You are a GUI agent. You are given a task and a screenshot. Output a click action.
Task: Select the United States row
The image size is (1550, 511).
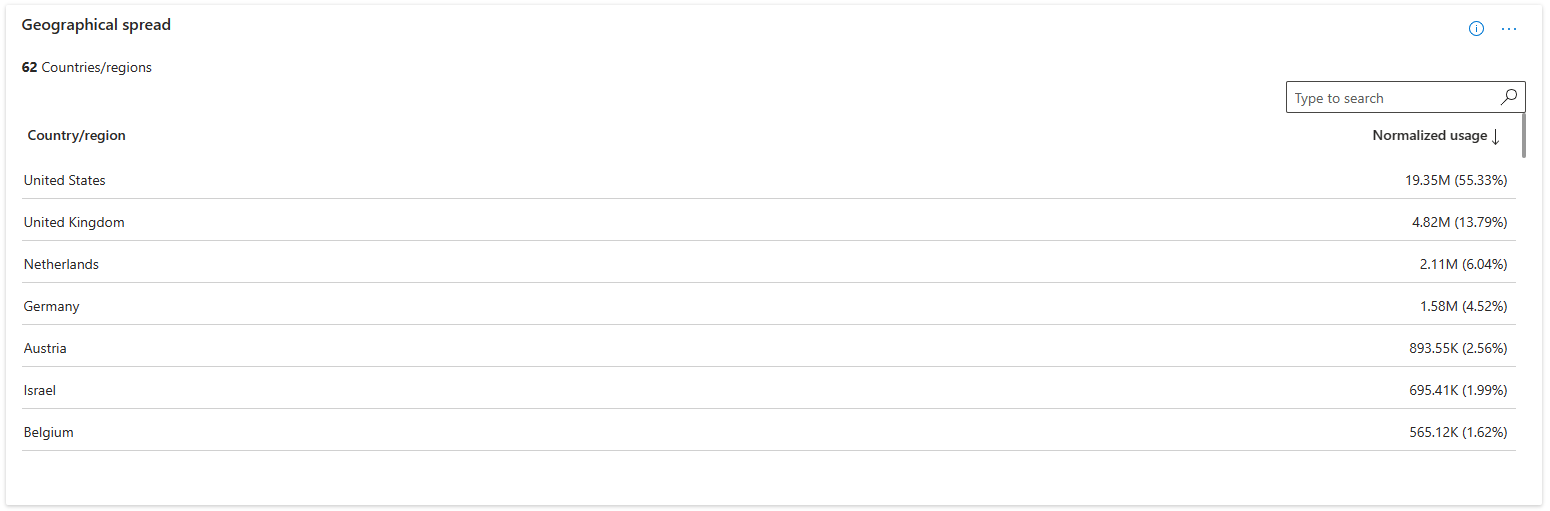click(769, 179)
